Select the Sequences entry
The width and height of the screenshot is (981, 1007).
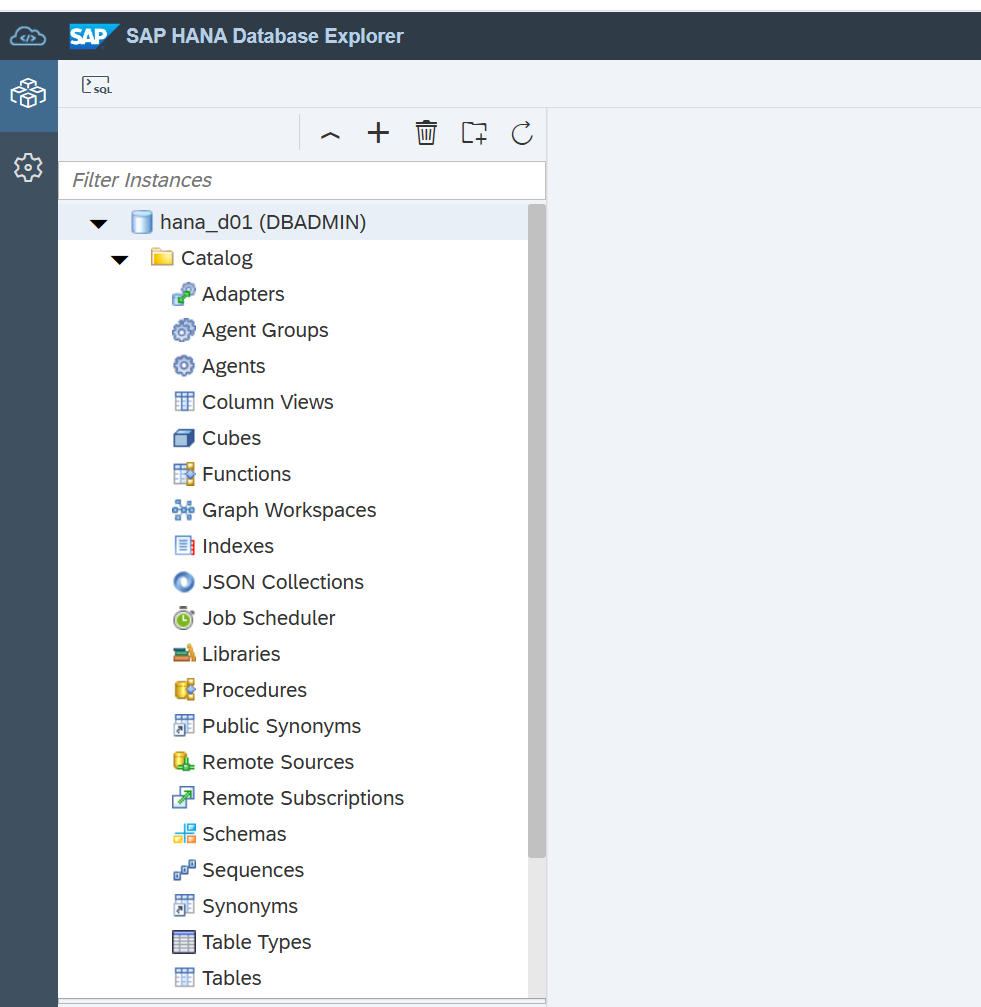coord(253,870)
